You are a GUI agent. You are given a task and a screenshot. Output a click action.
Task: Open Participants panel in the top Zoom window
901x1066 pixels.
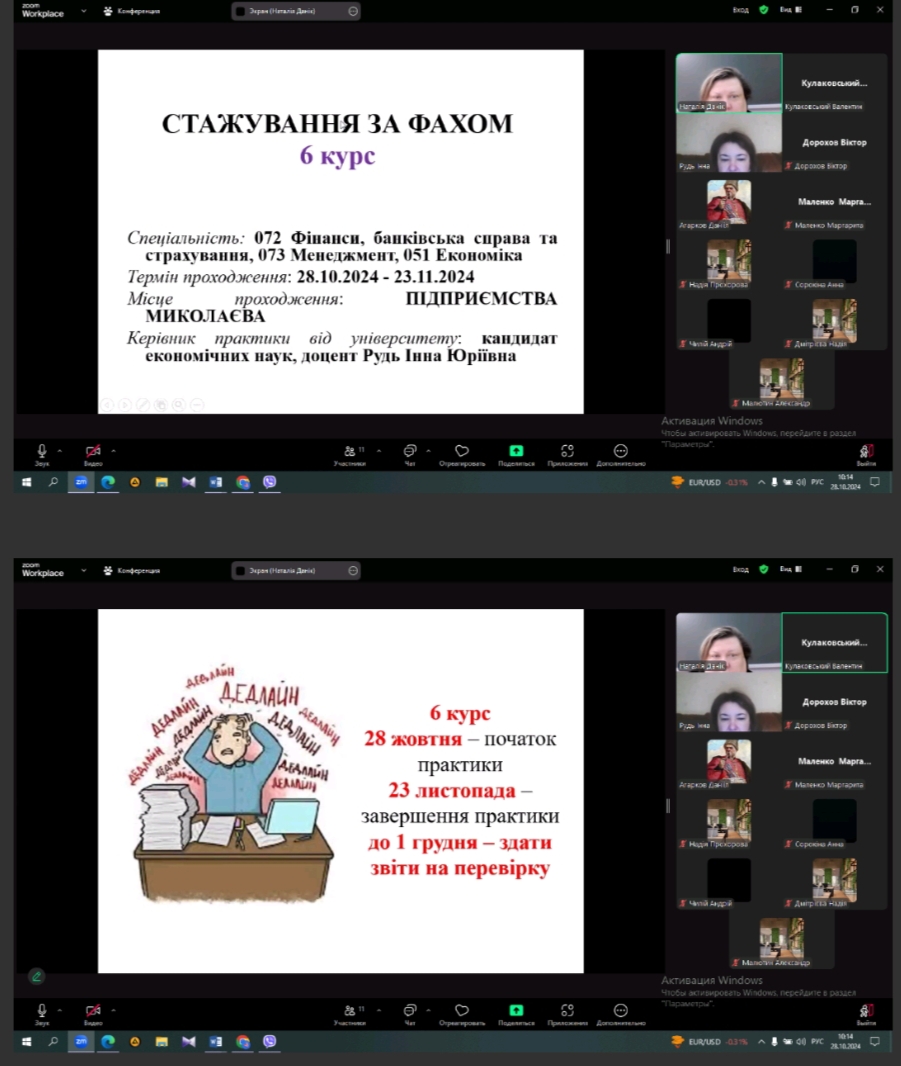349,452
